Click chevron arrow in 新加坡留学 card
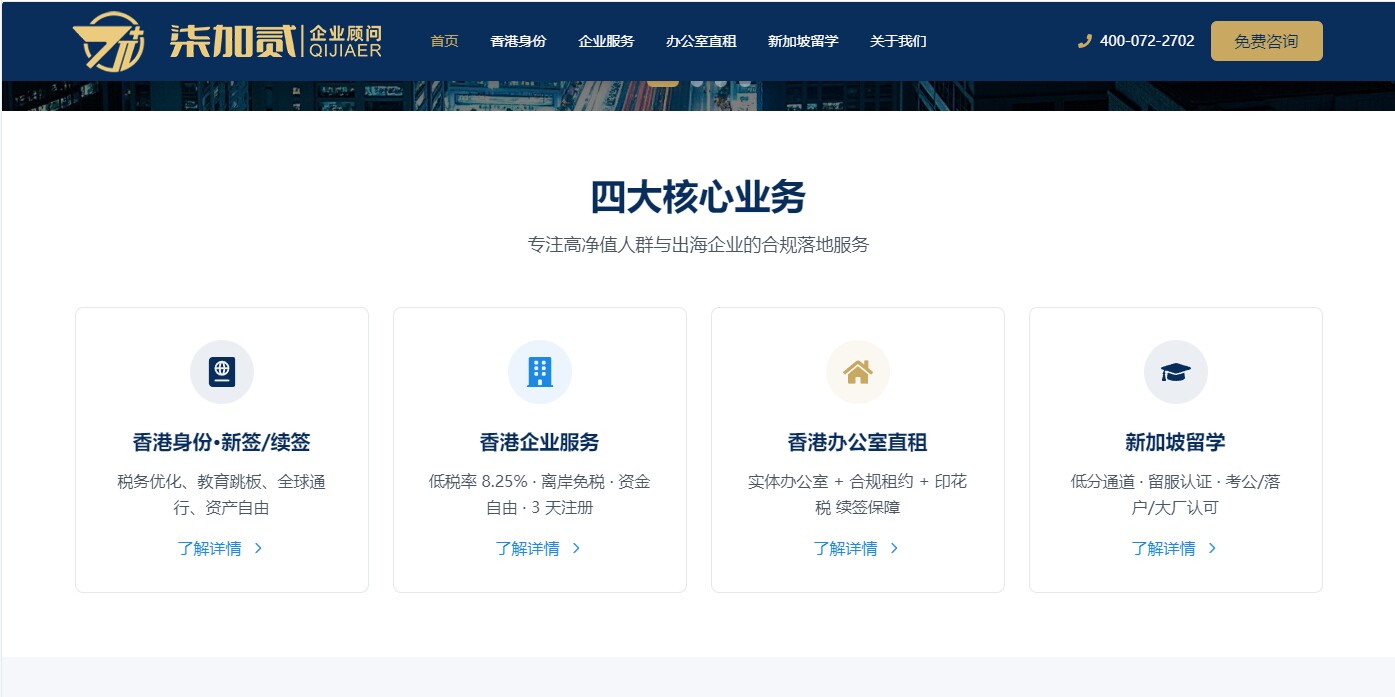This screenshot has width=1395, height=697. (1212, 548)
